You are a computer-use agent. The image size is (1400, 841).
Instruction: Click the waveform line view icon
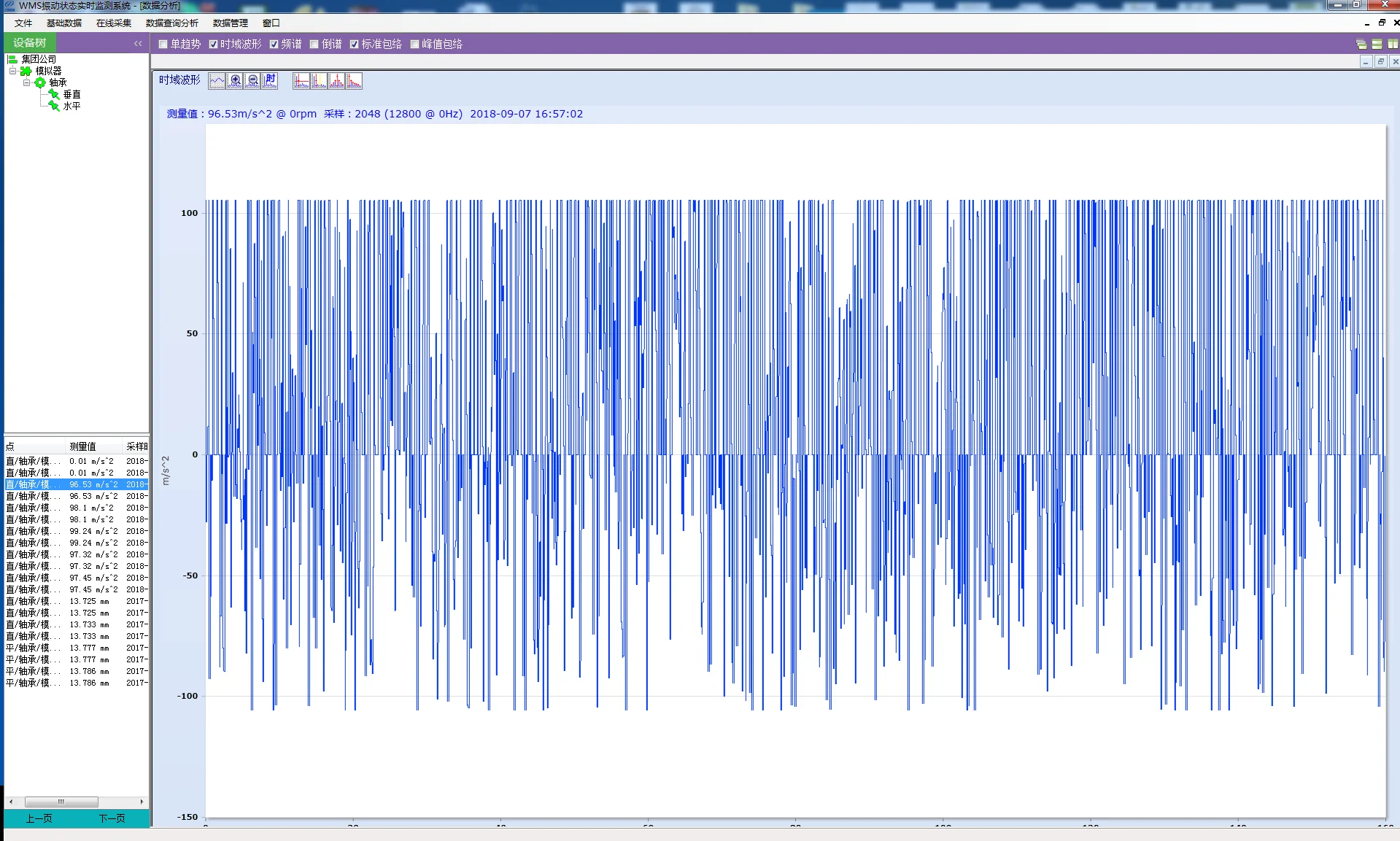217,81
